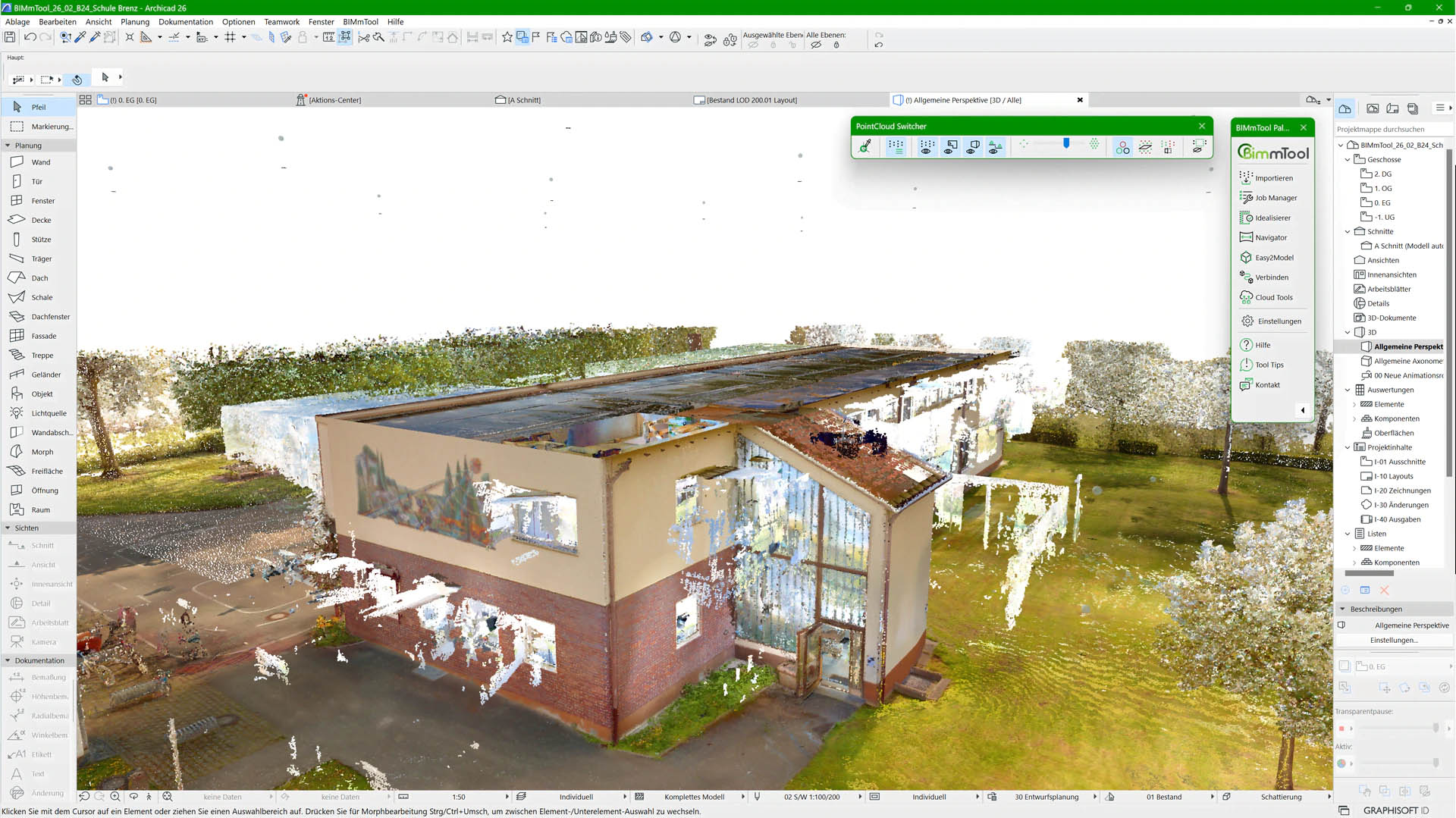Switch to the Bestand LOD 200.01 Layout tab
The image size is (1456, 818).
(751, 99)
